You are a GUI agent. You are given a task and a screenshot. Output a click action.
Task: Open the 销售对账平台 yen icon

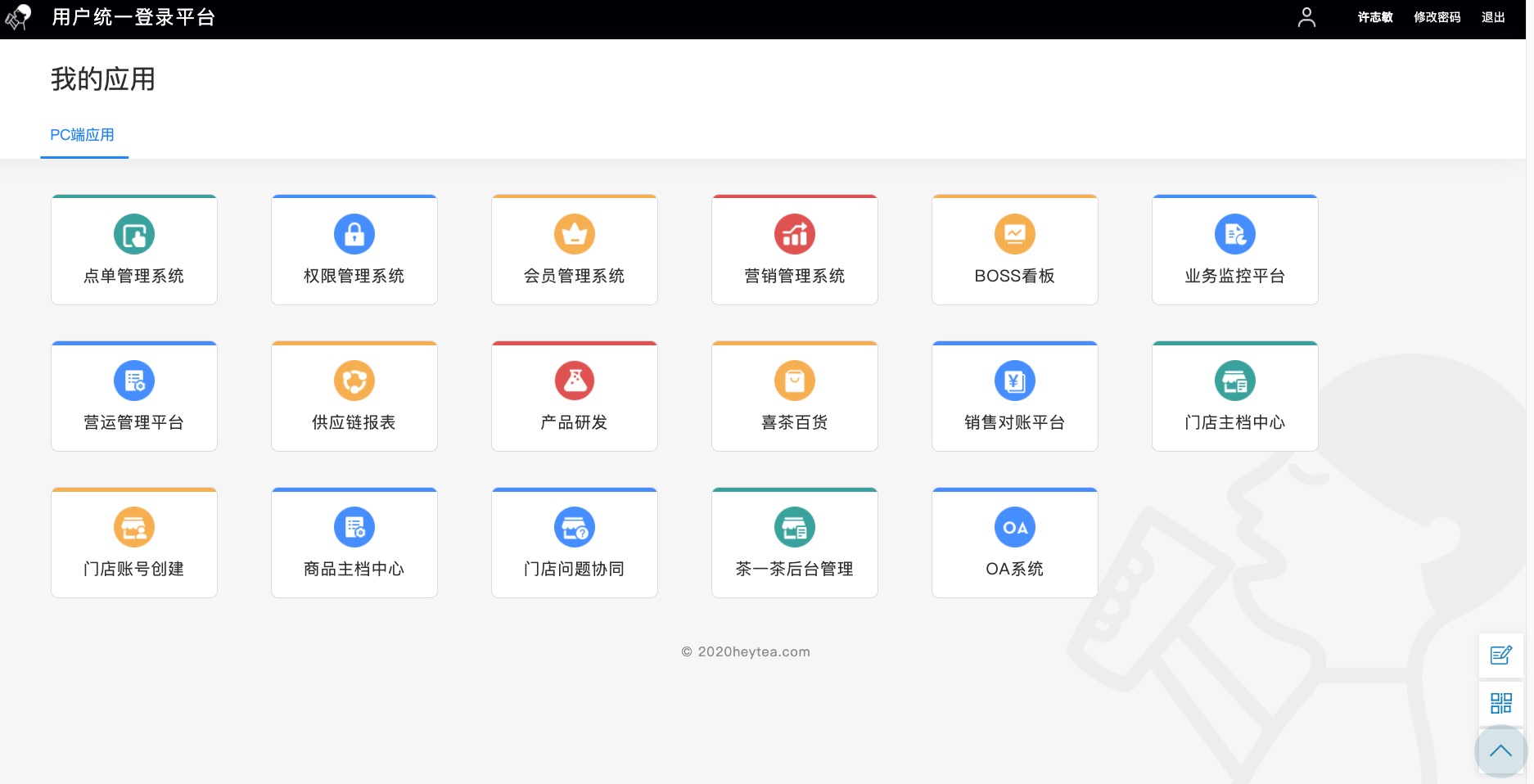tap(1015, 381)
